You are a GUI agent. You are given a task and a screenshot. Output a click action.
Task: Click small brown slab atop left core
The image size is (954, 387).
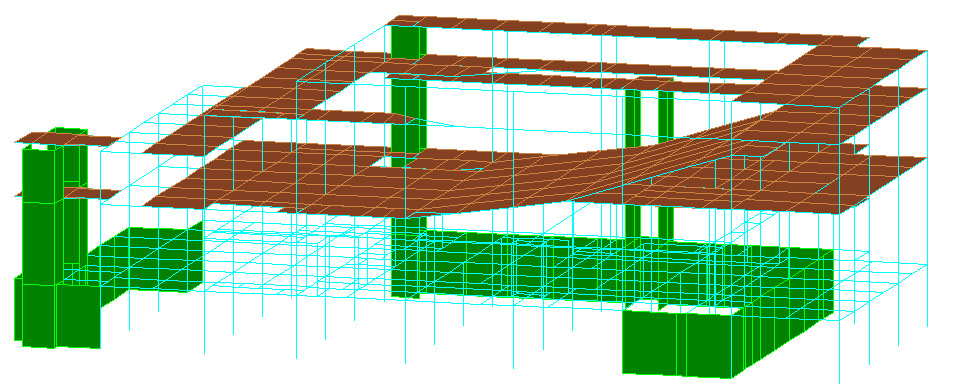[67, 139]
